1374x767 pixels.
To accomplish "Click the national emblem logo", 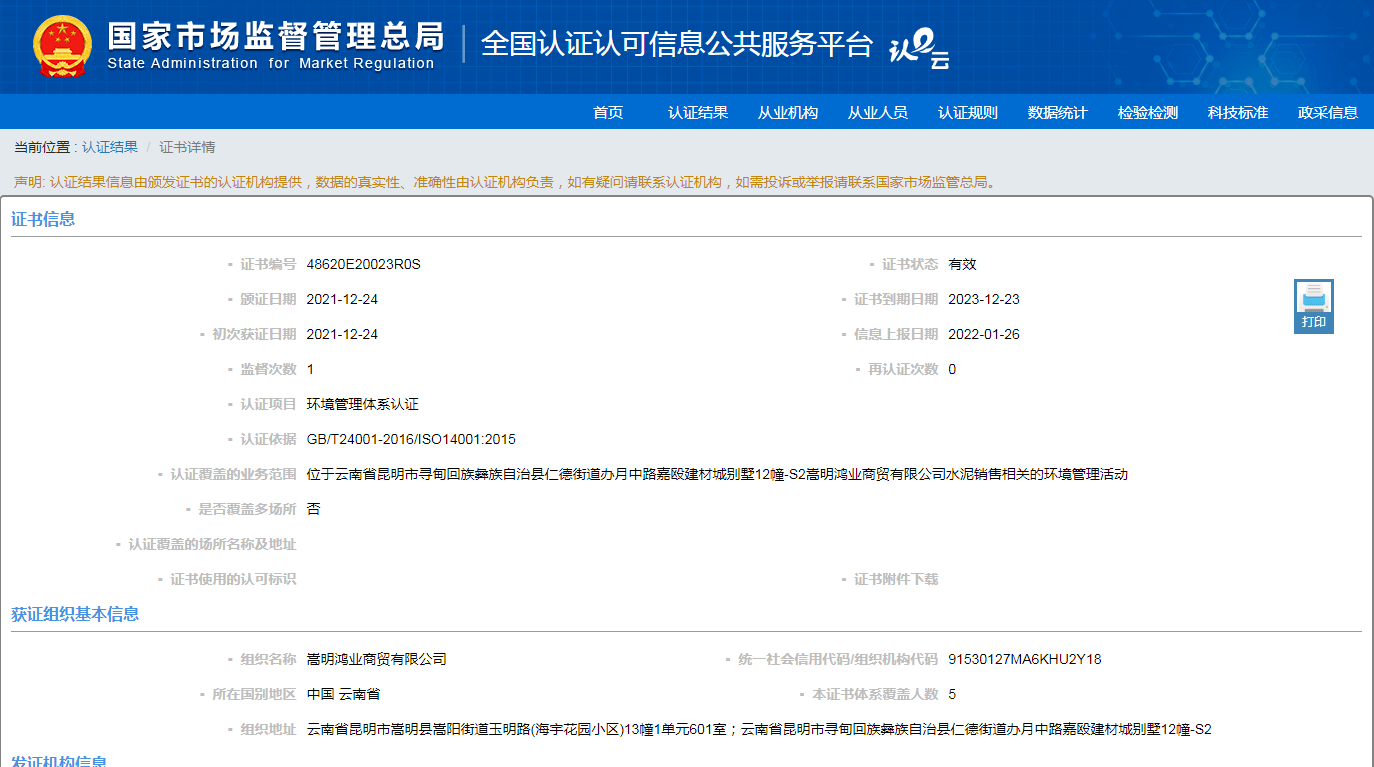I will [62, 47].
